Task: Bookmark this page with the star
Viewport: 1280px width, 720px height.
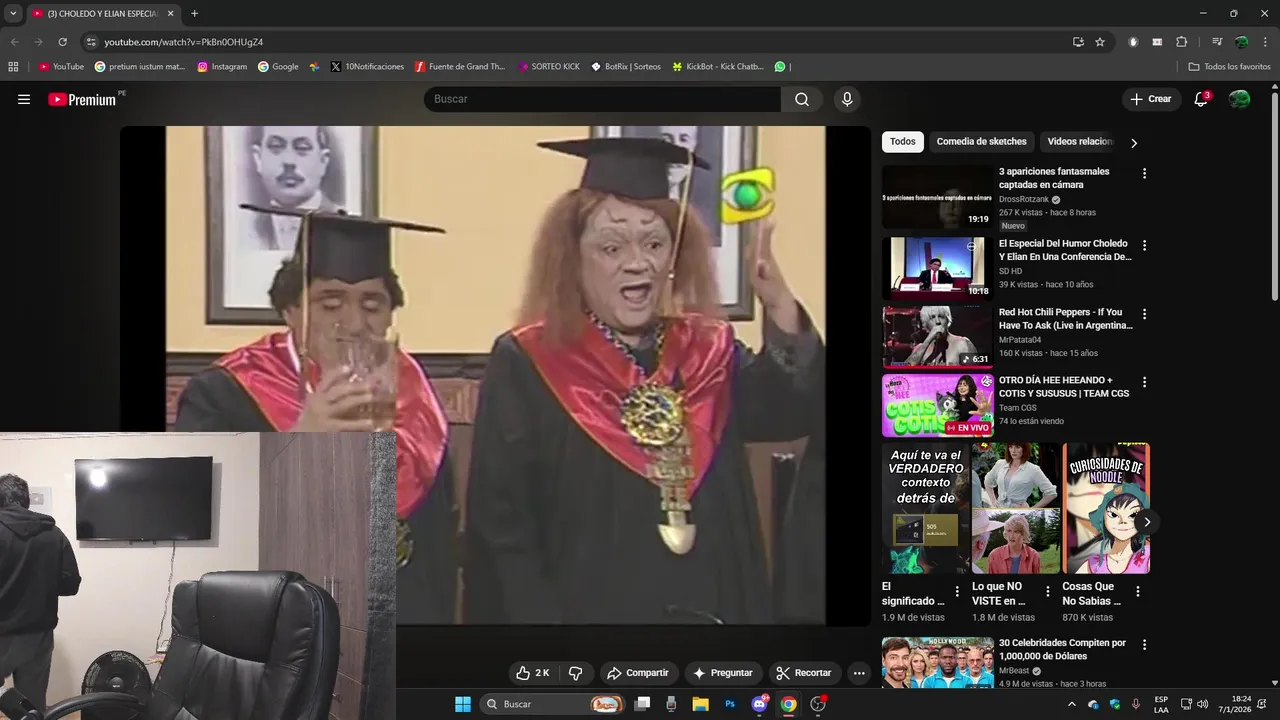Action: [x=1100, y=42]
